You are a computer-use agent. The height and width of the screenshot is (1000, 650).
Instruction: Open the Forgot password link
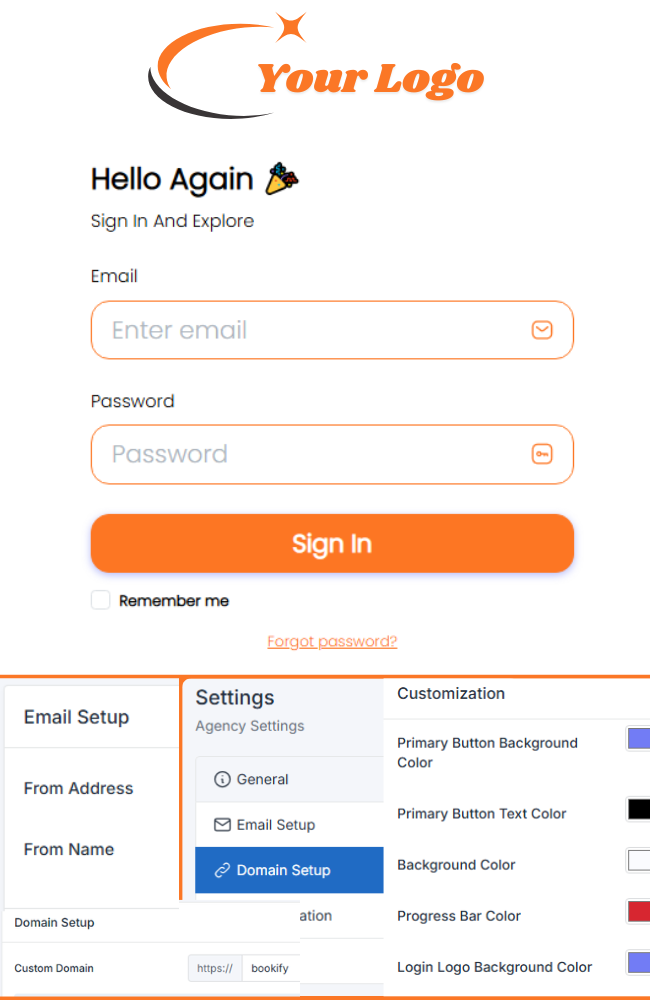[332, 641]
